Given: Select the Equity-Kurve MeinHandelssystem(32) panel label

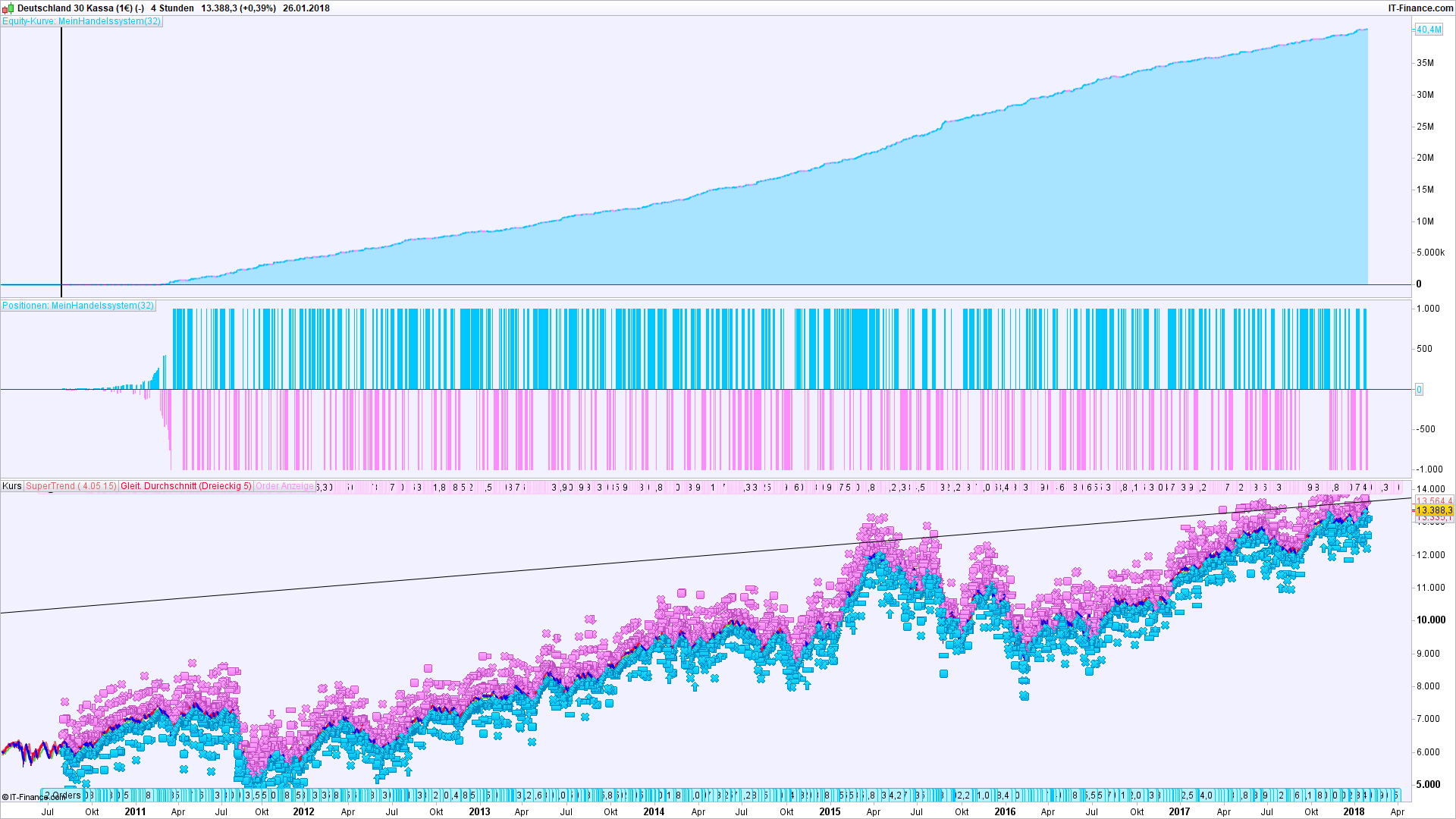Looking at the screenshot, I should tap(81, 21).
